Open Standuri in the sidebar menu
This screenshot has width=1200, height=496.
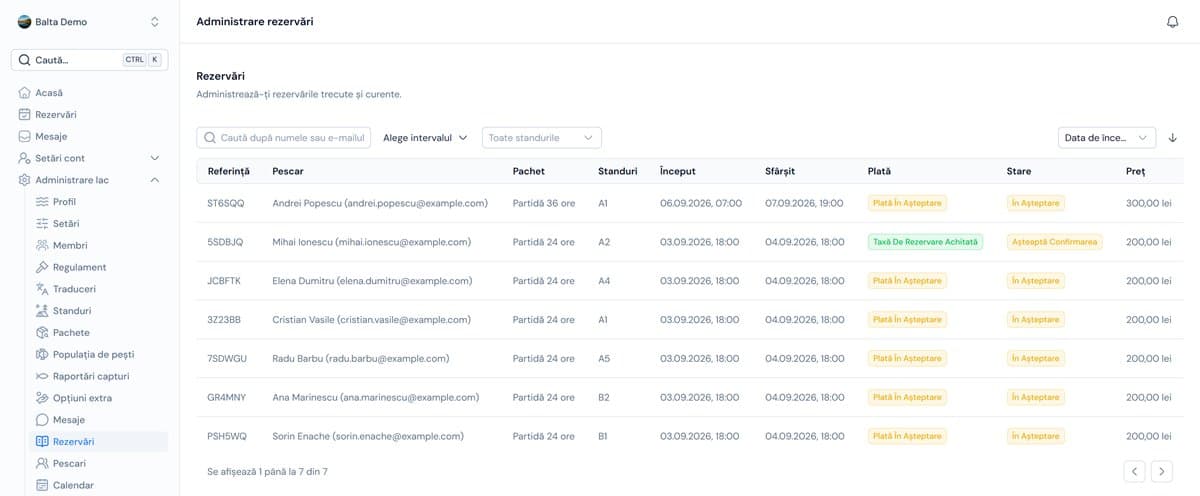tap(98, 311)
